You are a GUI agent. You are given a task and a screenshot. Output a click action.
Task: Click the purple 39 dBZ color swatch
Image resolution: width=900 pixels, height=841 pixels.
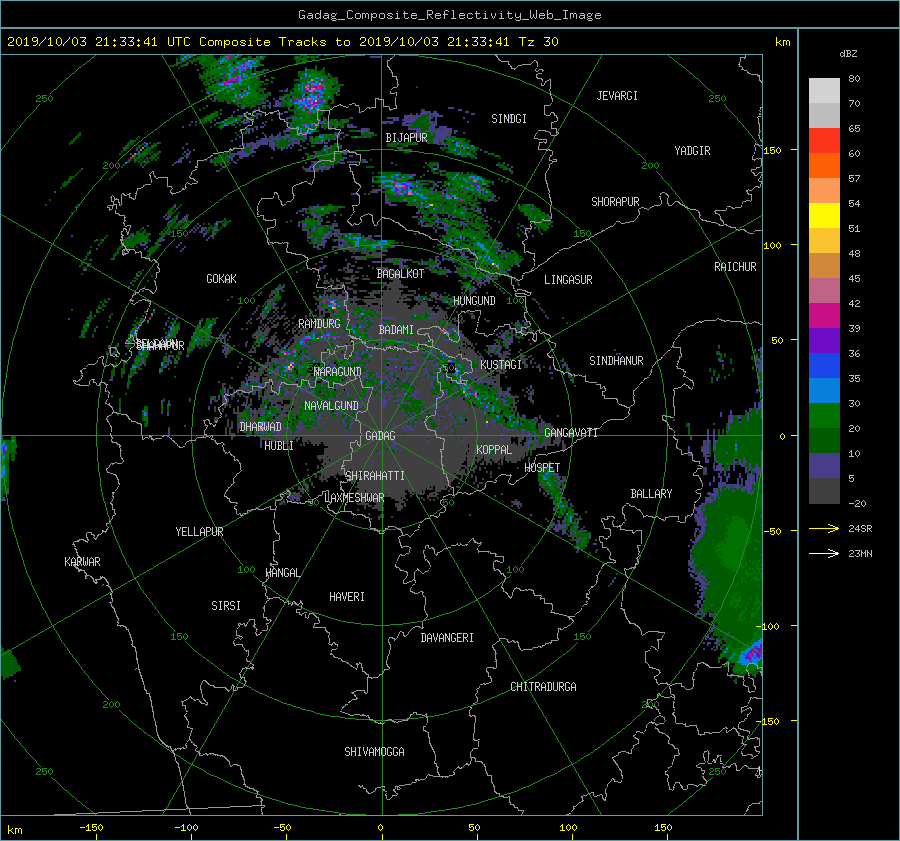pos(824,341)
